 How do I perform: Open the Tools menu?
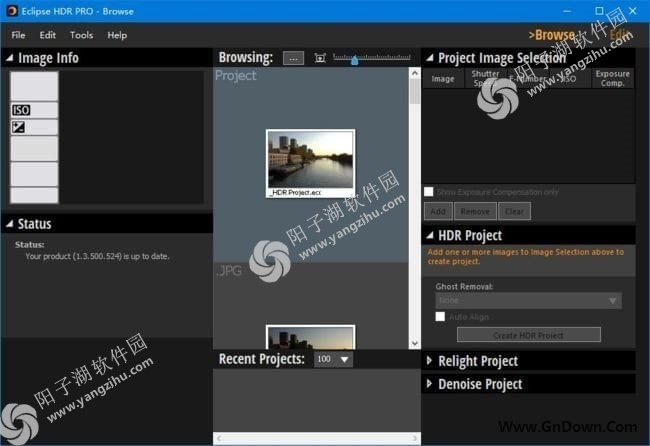(x=81, y=35)
